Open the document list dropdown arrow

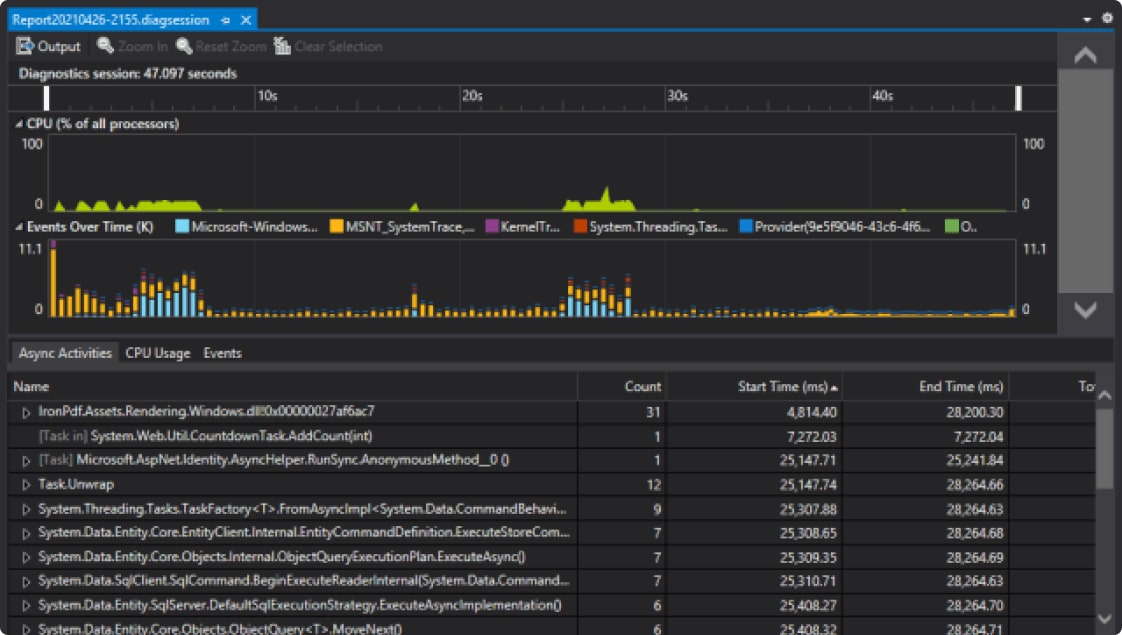(1087, 20)
